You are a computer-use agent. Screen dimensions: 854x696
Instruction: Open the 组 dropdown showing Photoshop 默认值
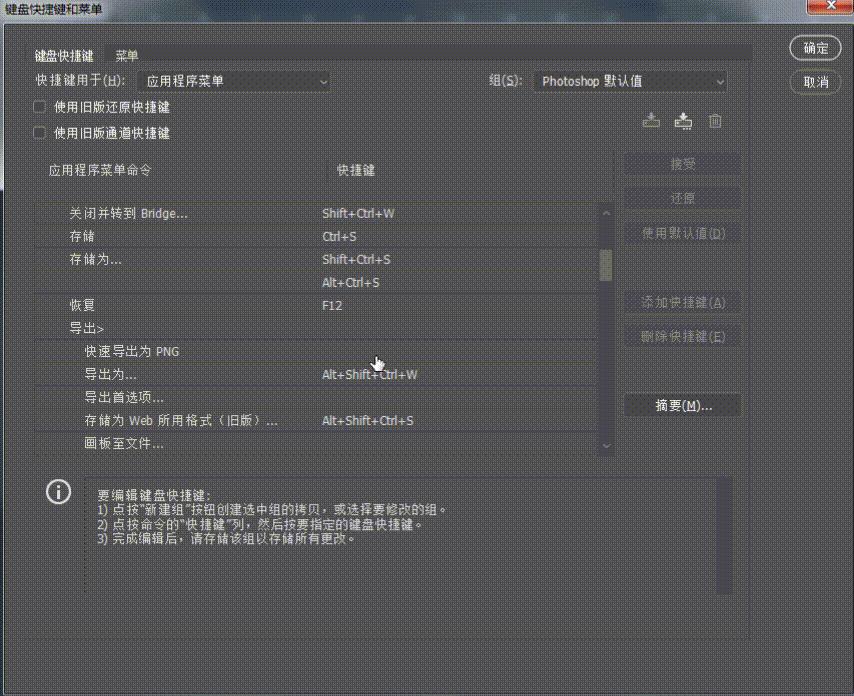[x=629, y=81]
